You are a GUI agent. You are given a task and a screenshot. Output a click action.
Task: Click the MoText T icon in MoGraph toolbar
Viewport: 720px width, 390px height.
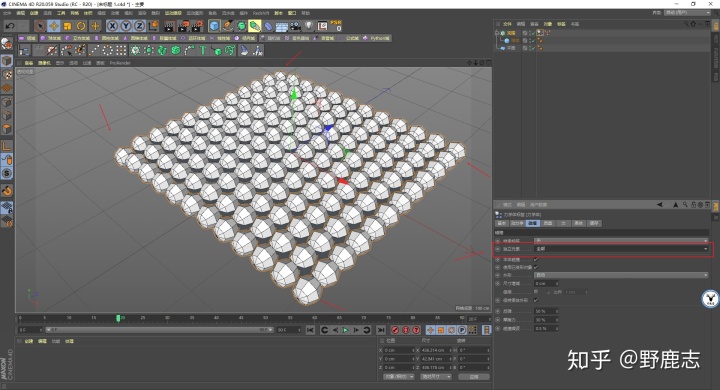coord(202,50)
